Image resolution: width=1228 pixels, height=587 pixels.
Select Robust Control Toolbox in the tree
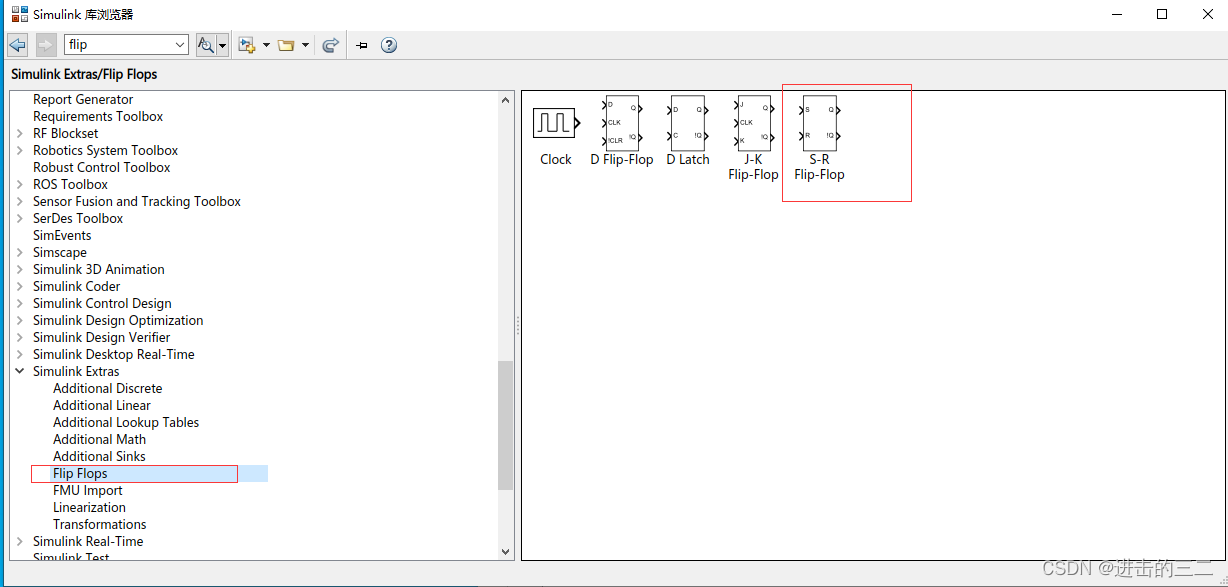(102, 167)
